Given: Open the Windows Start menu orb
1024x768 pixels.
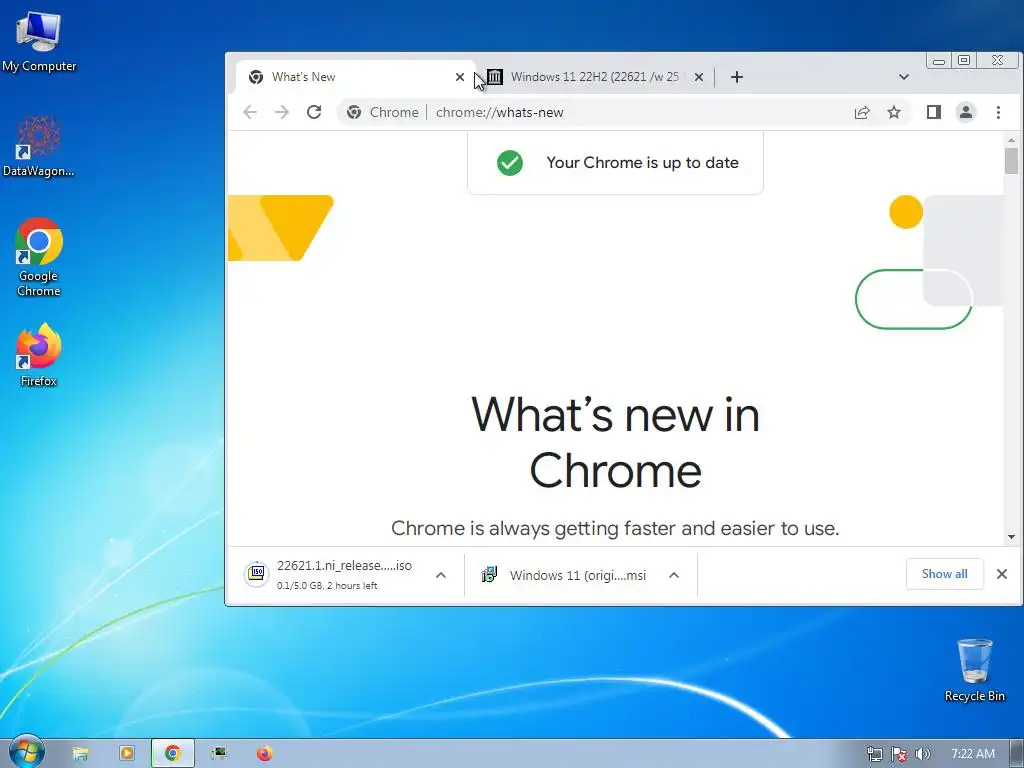Looking at the screenshot, I should tap(26, 752).
